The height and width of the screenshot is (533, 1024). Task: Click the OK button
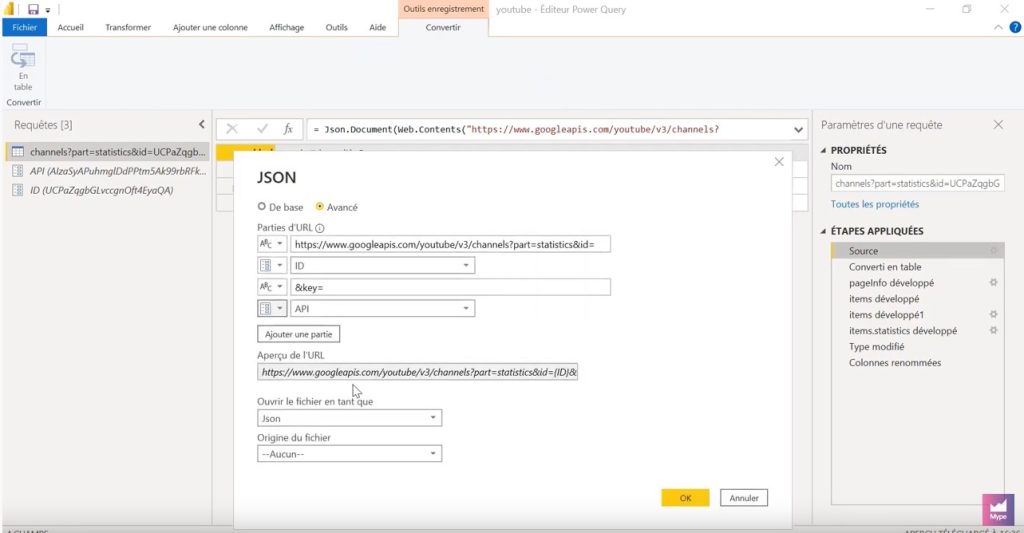[x=685, y=498]
